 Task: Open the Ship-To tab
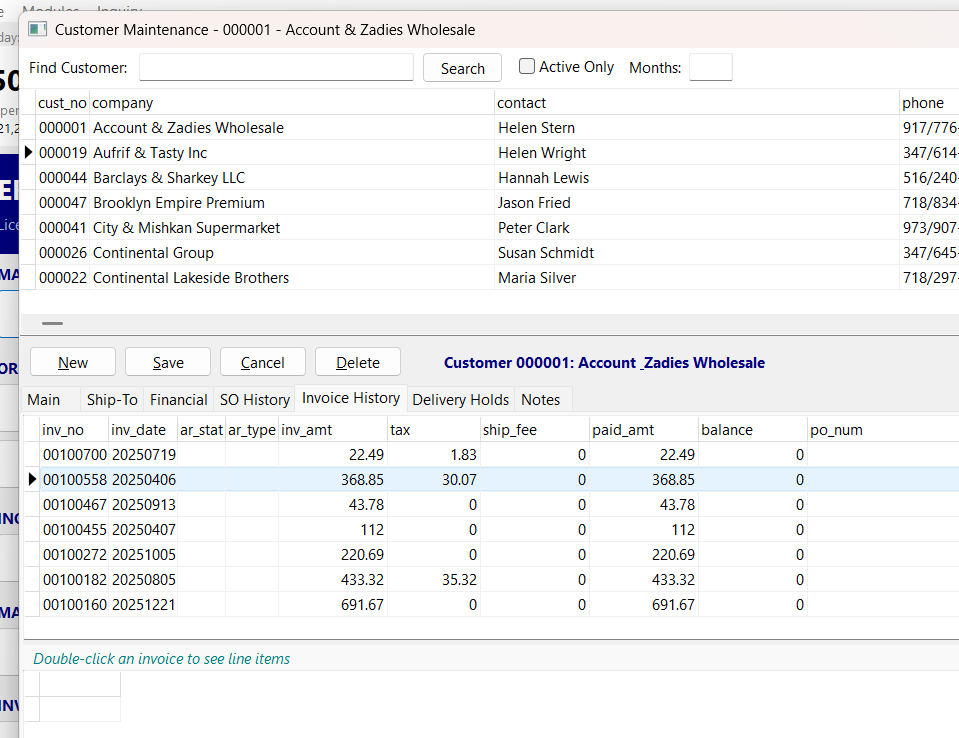[x=112, y=399]
